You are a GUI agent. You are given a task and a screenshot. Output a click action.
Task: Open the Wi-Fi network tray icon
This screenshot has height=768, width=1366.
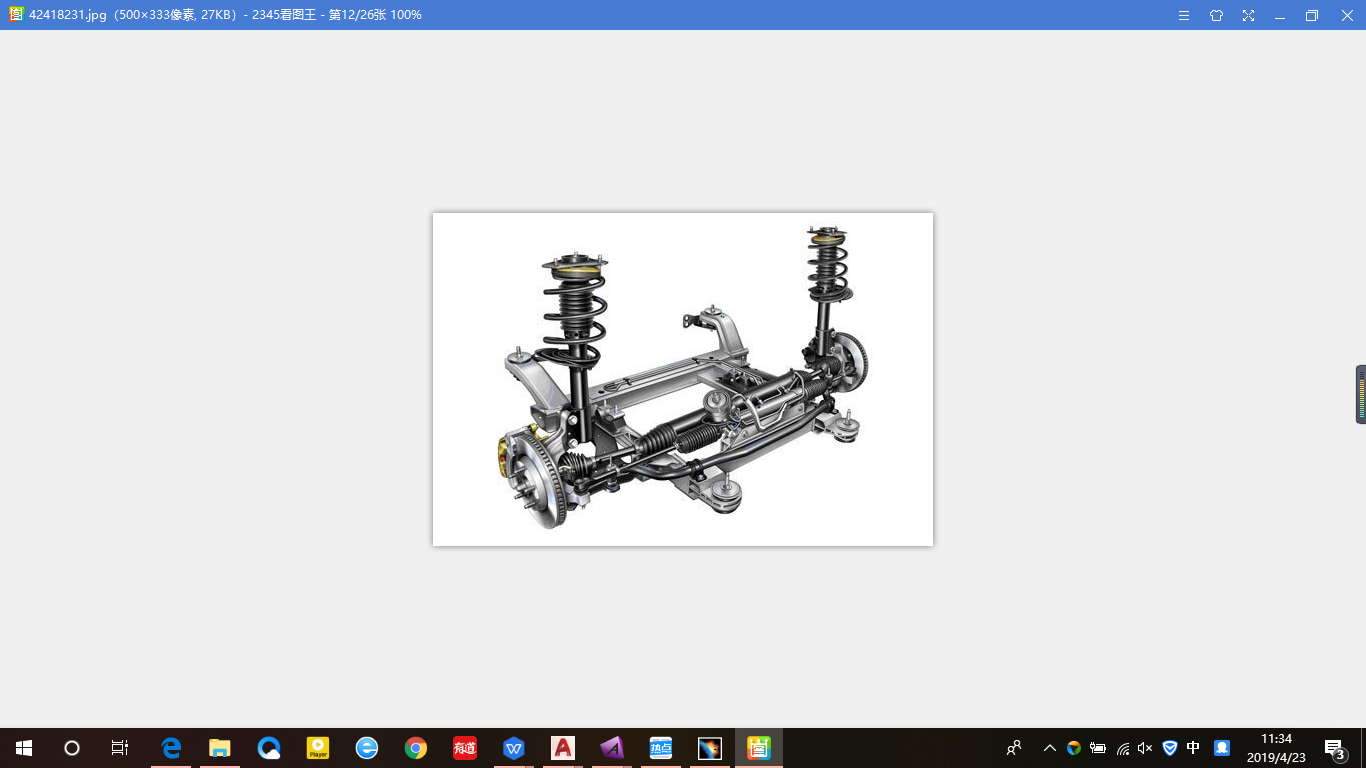1122,748
